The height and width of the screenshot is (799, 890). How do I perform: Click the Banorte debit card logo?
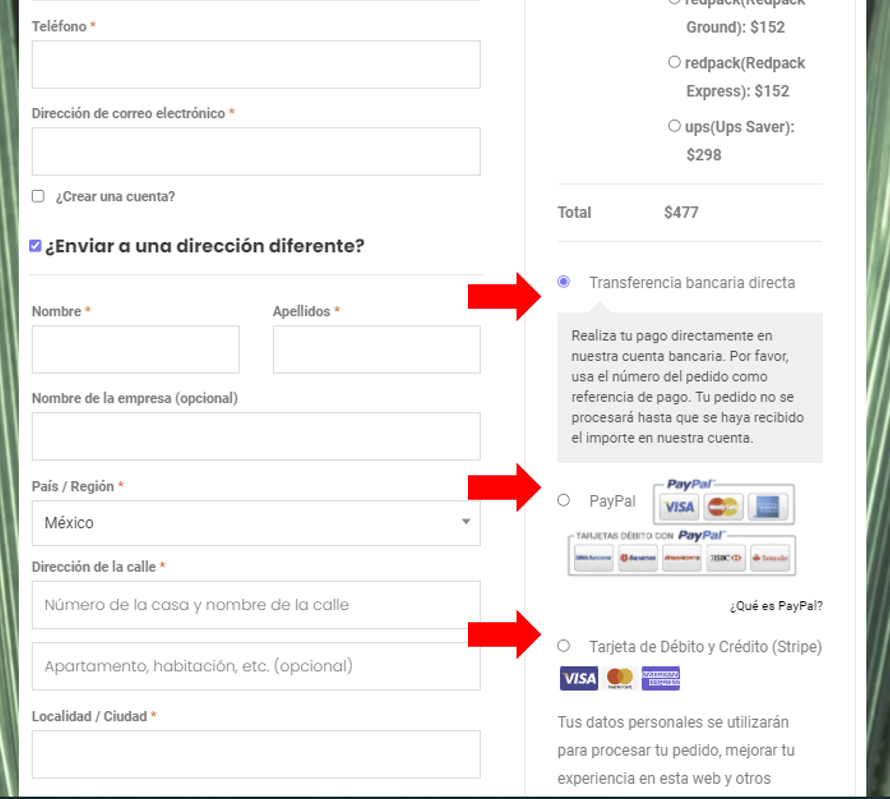click(x=682, y=558)
